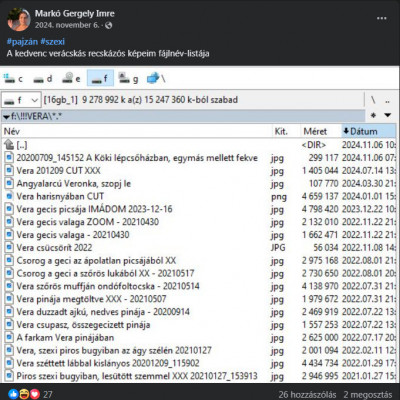Open the three-dot post options menu
The image size is (400, 400).
click(382, 18)
